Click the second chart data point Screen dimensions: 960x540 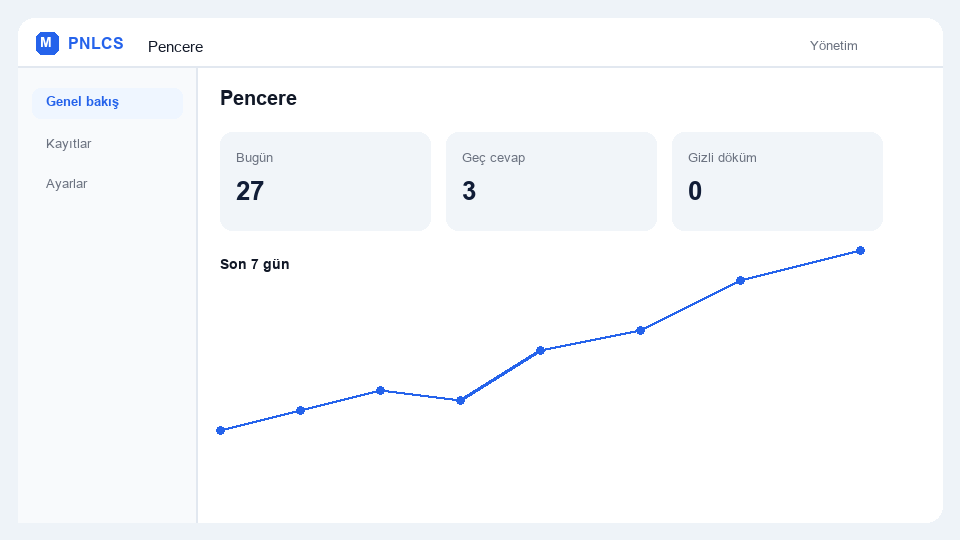pyautogui.click(x=301, y=410)
